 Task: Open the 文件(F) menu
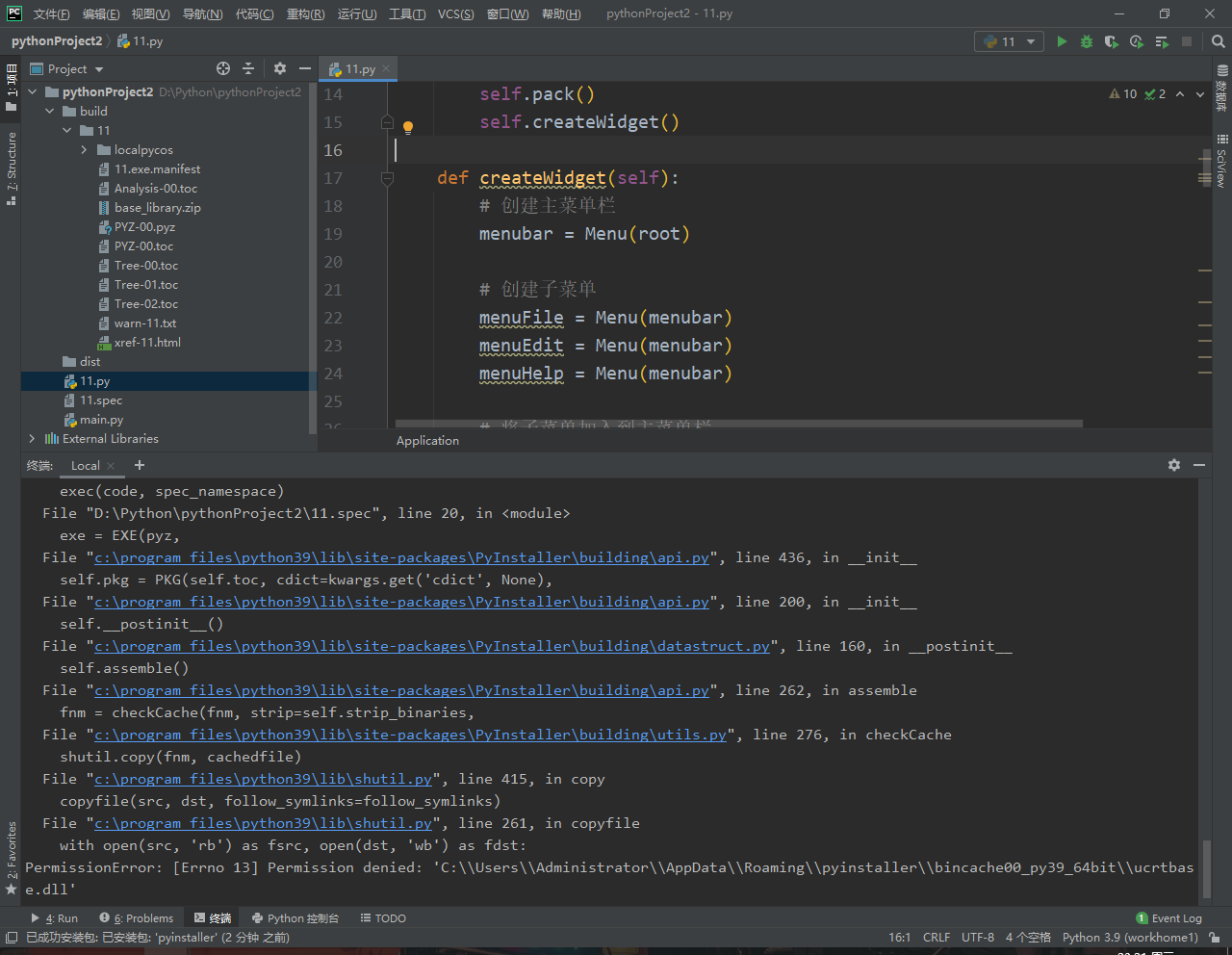click(x=51, y=13)
